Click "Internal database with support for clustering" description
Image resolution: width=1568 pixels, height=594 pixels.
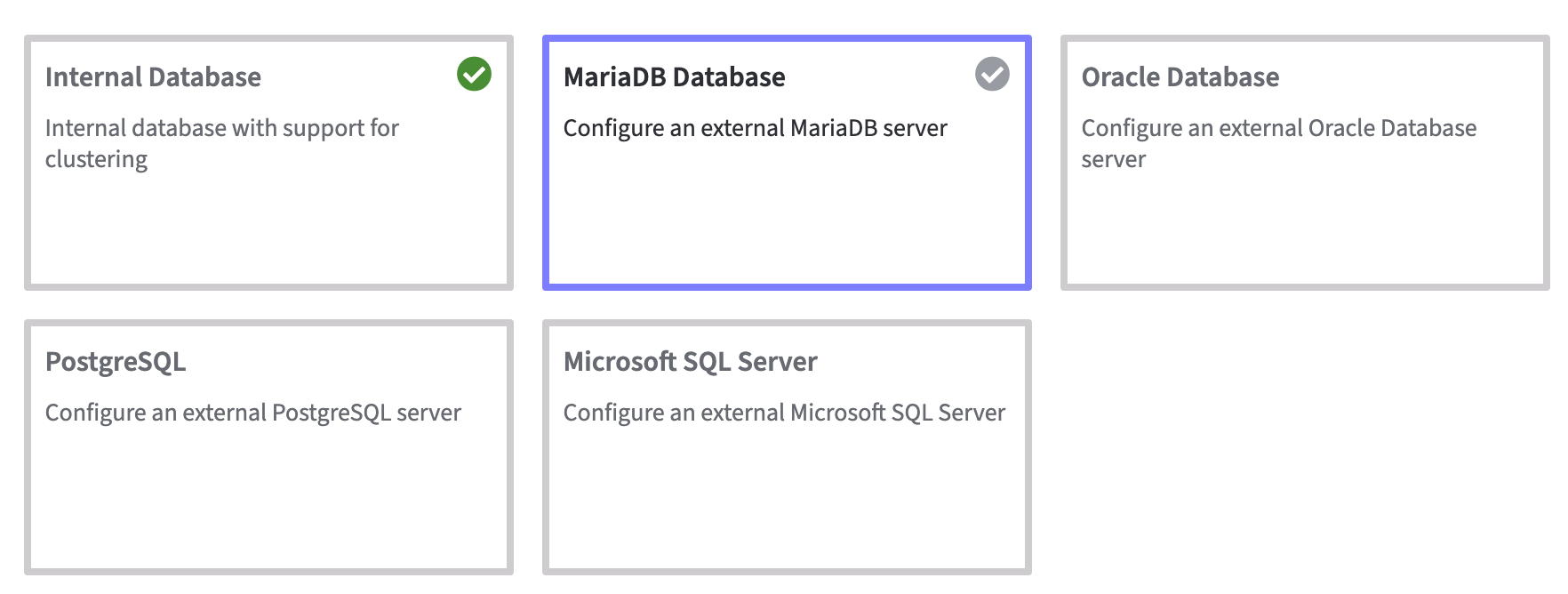221,143
